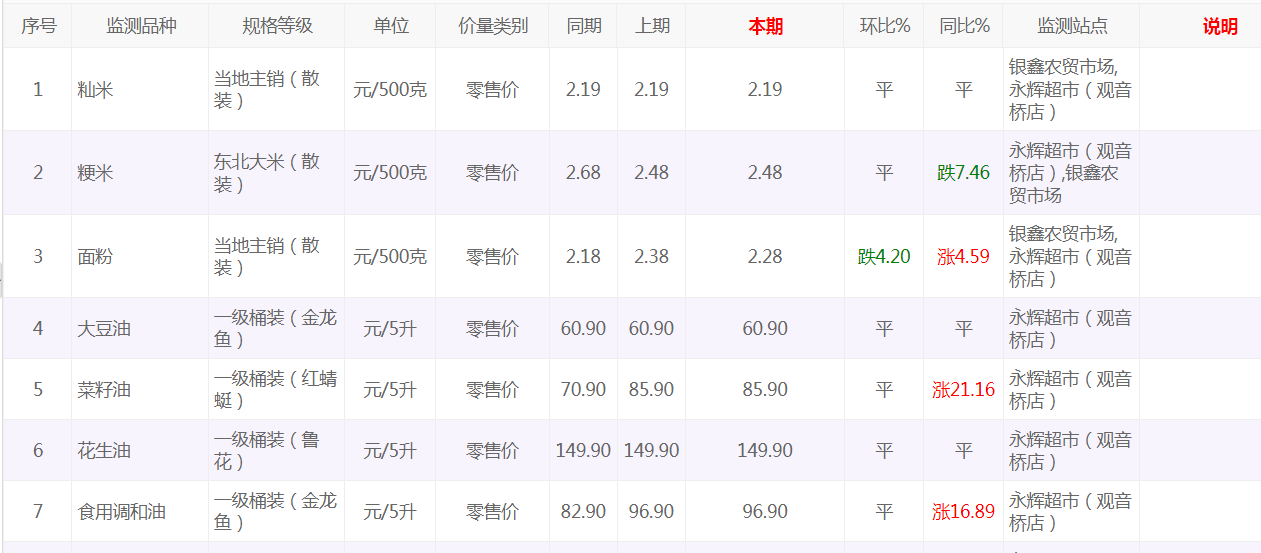Click the 跌7.46 year-on-year value
The width and height of the screenshot is (1261, 553).
964,173
